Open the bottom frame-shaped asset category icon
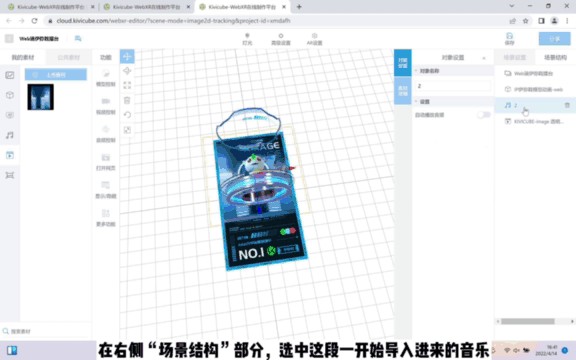The height and width of the screenshot is (360, 576). pos(10,175)
